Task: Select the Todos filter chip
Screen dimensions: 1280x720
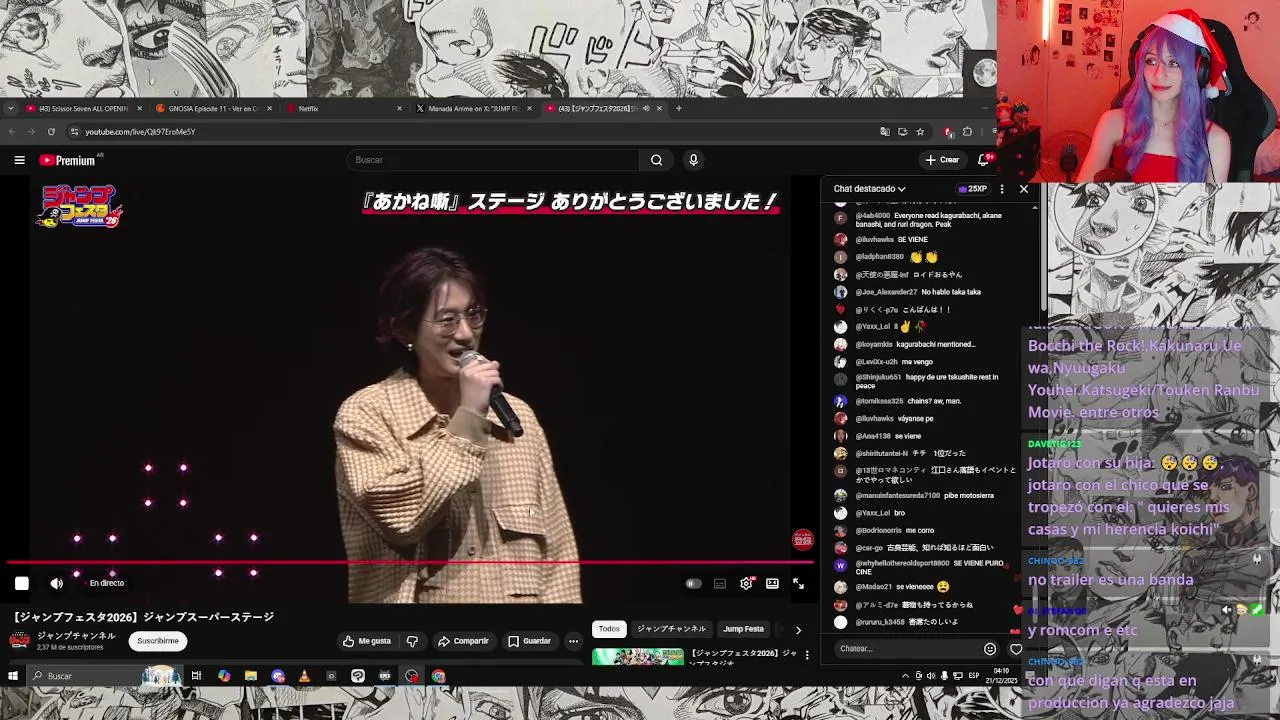Action: click(x=609, y=629)
